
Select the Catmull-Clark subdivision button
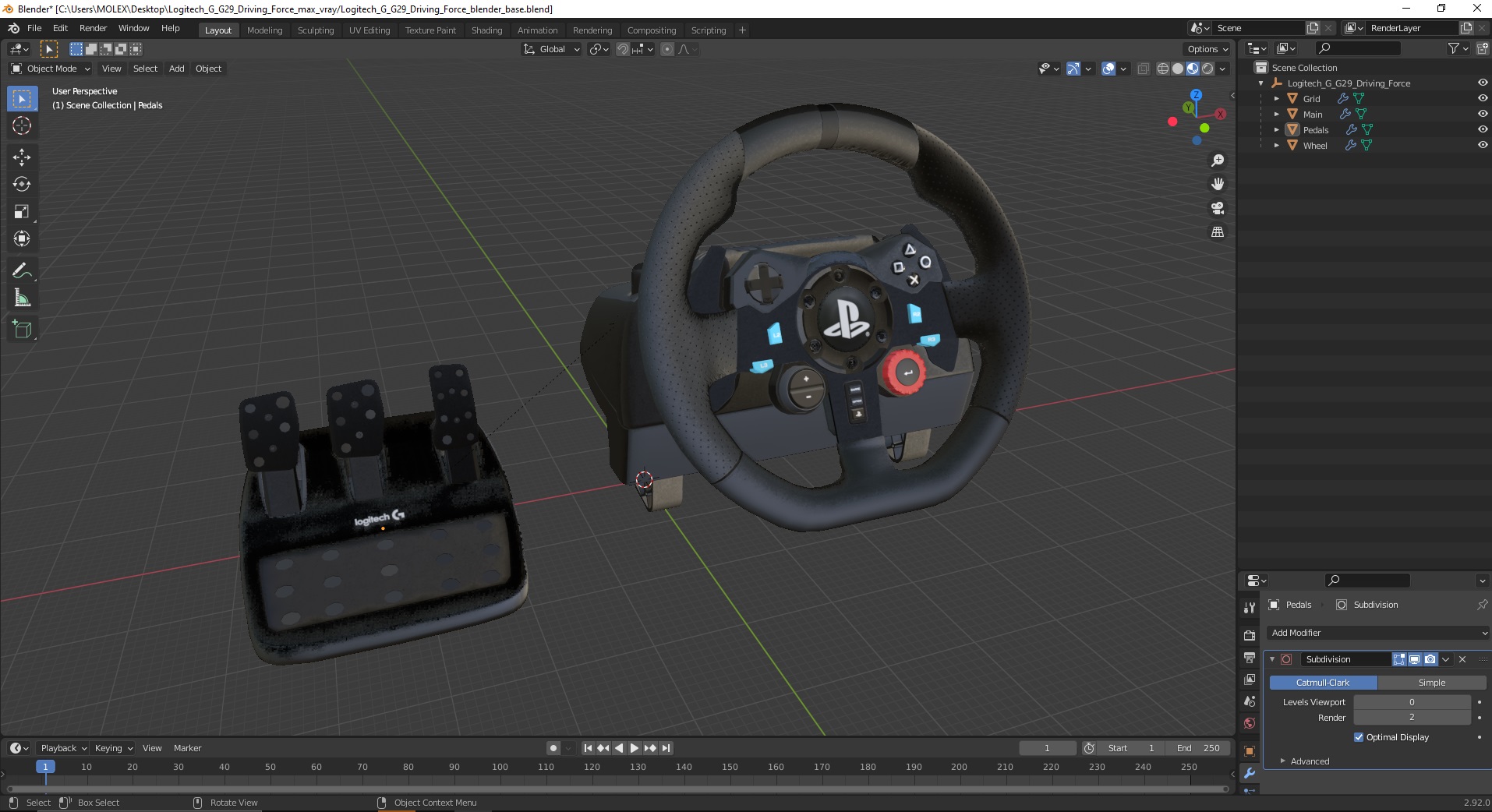point(1323,683)
